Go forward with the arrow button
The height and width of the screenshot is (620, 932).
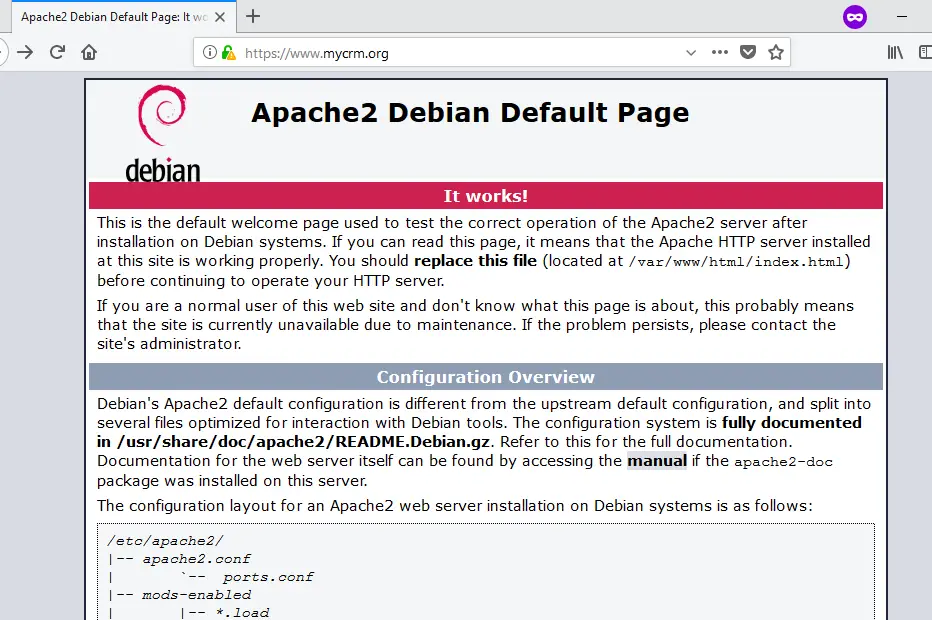(x=25, y=52)
